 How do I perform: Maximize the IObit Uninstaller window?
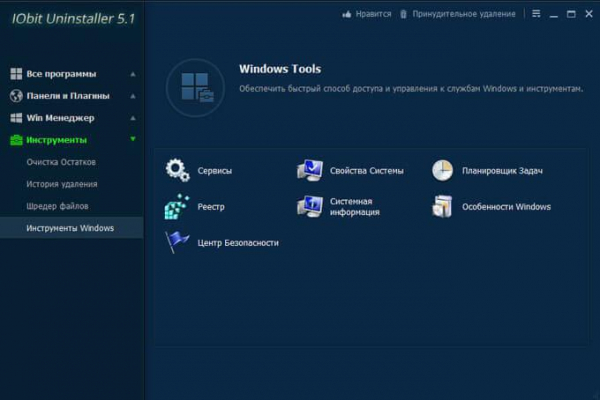[x=571, y=14]
